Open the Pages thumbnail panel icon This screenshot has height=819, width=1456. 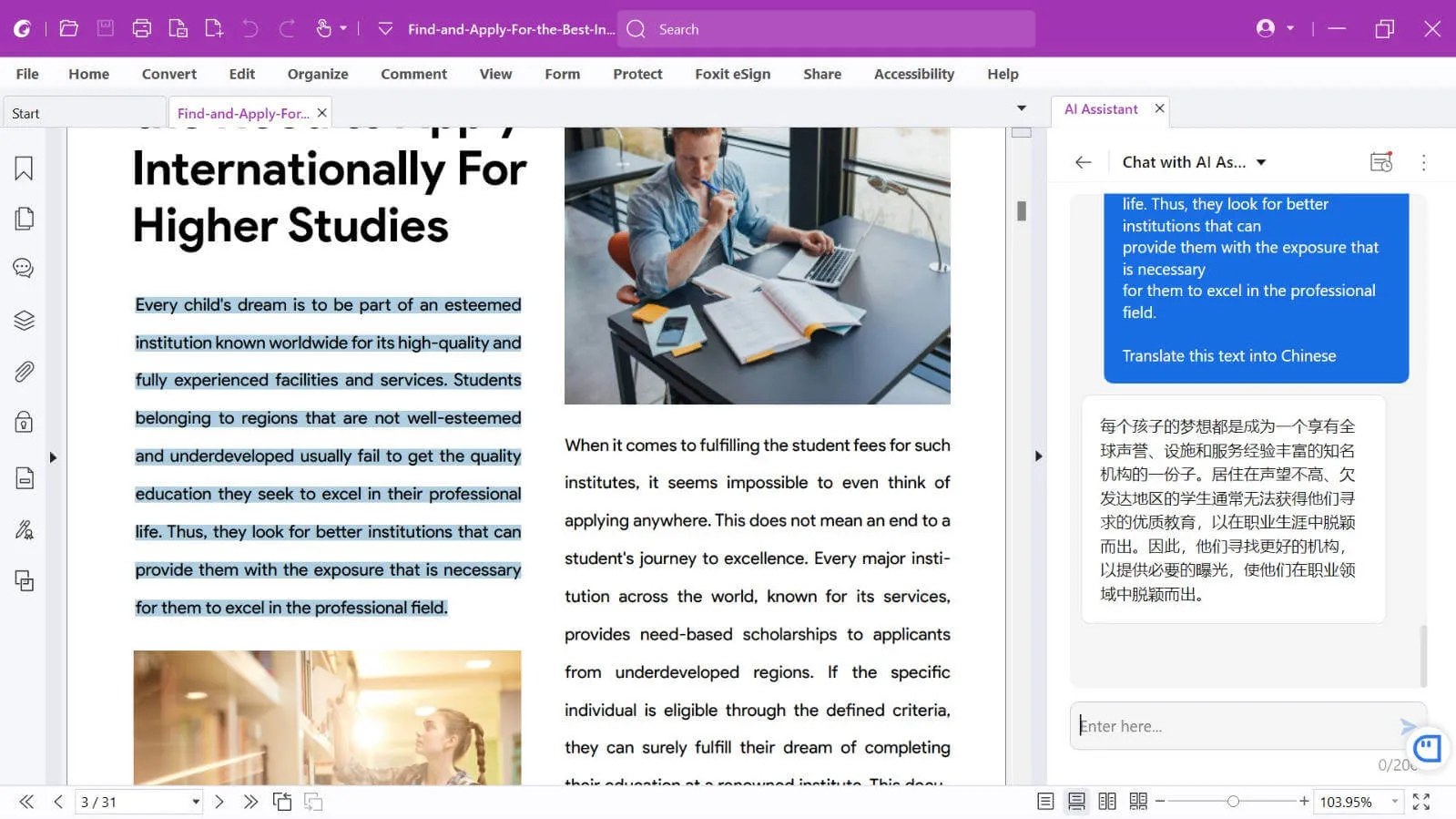24,219
